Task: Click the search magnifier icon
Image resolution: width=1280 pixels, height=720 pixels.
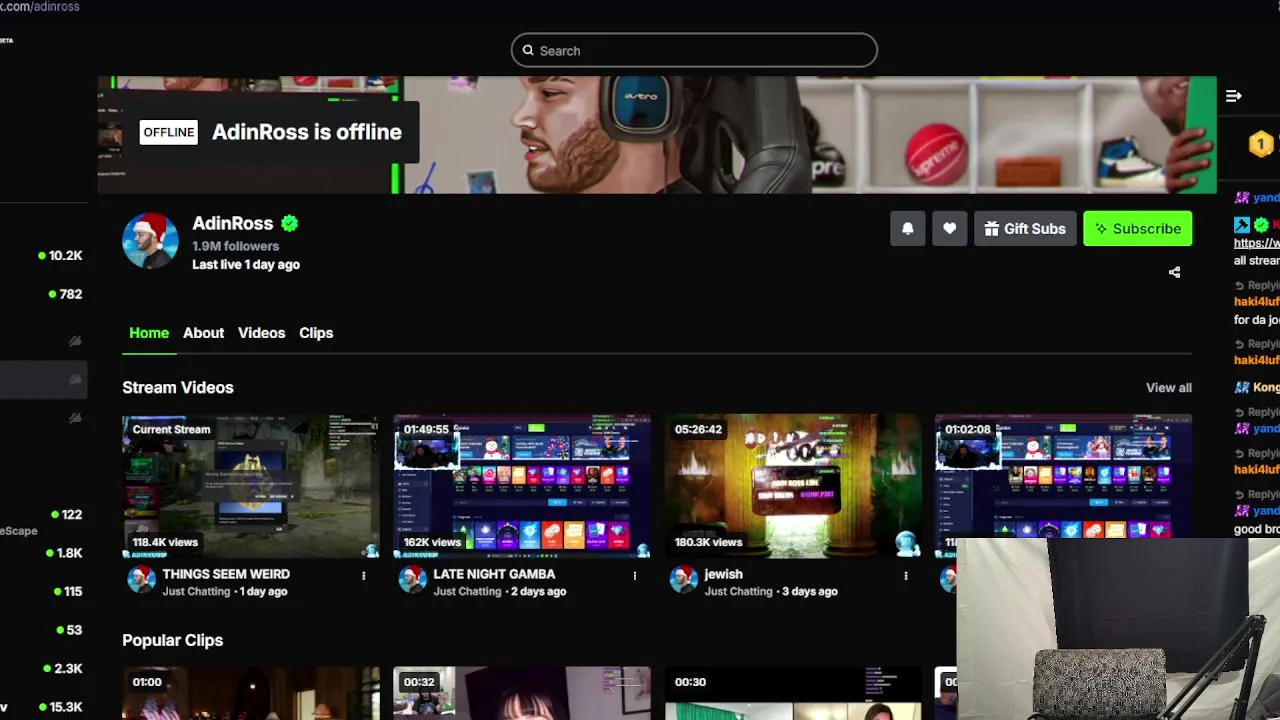Action: pyautogui.click(x=528, y=50)
